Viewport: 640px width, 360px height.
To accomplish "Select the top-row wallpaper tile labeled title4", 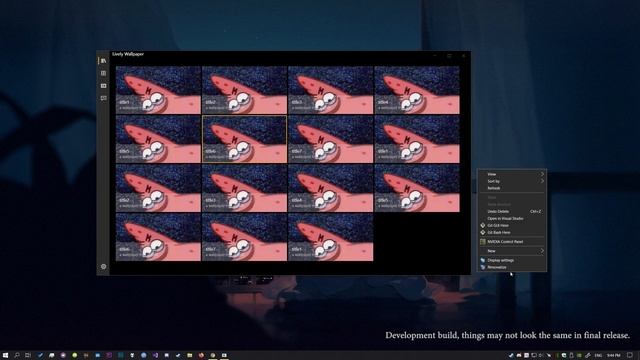I will [417, 90].
